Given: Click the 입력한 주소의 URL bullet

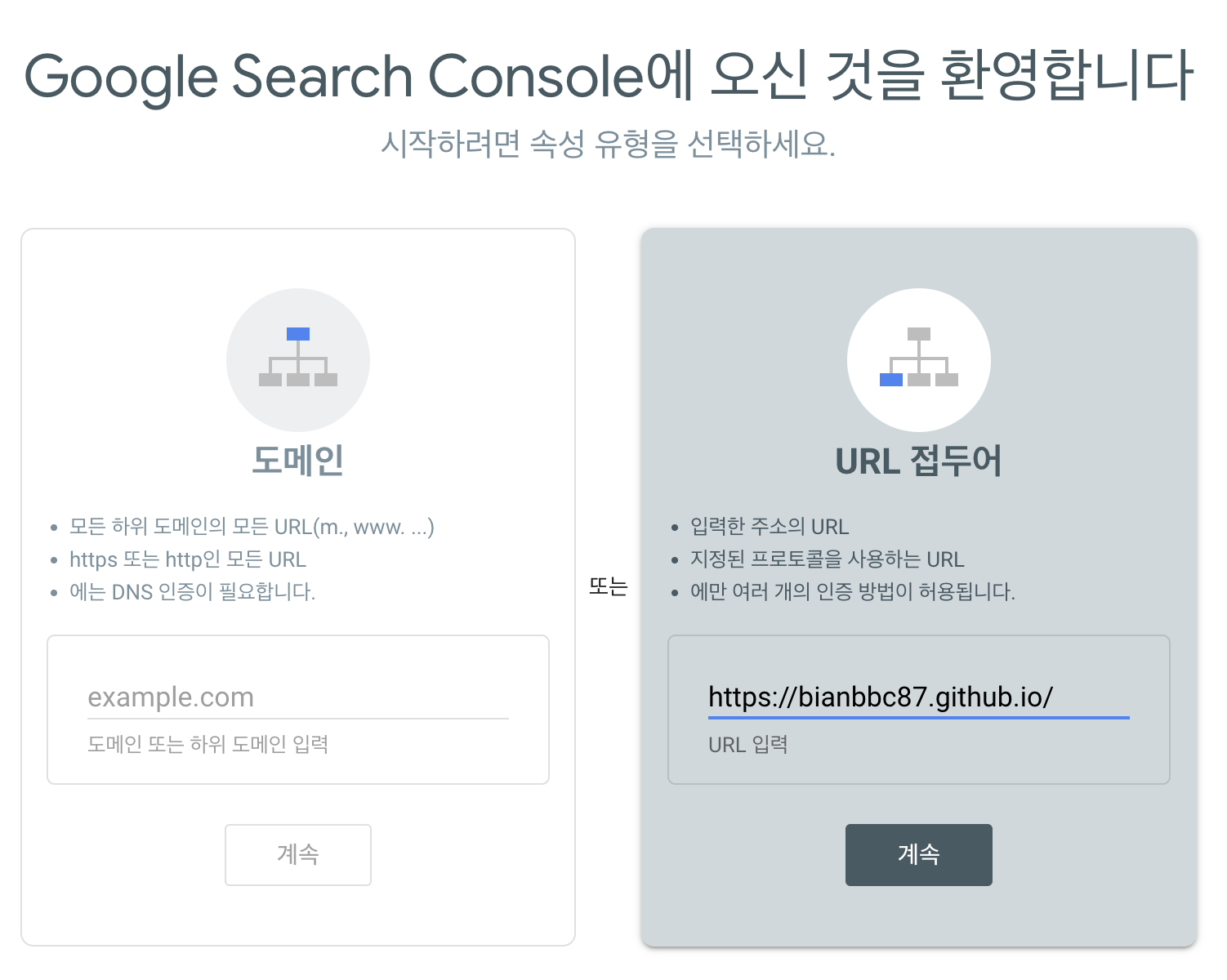Looking at the screenshot, I should click(x=770, y=527).
